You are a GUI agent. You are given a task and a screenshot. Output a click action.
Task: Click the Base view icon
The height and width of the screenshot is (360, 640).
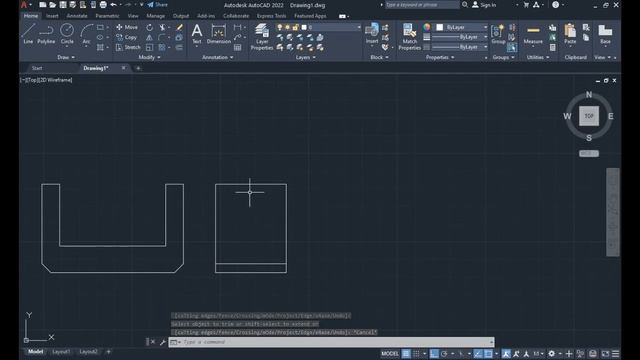coord(605,34)
